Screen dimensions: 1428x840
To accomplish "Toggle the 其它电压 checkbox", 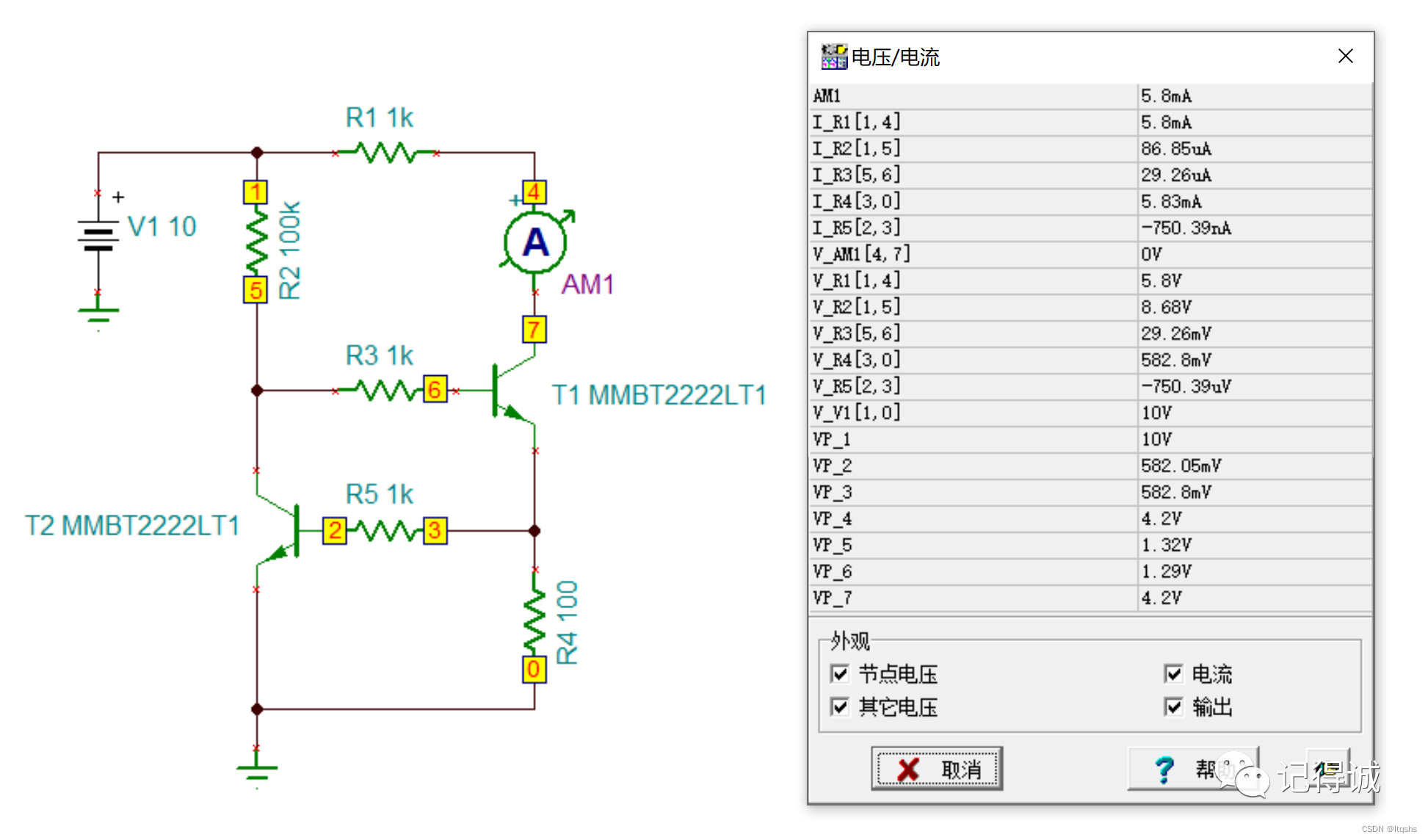I will click(x=840, y=706).
